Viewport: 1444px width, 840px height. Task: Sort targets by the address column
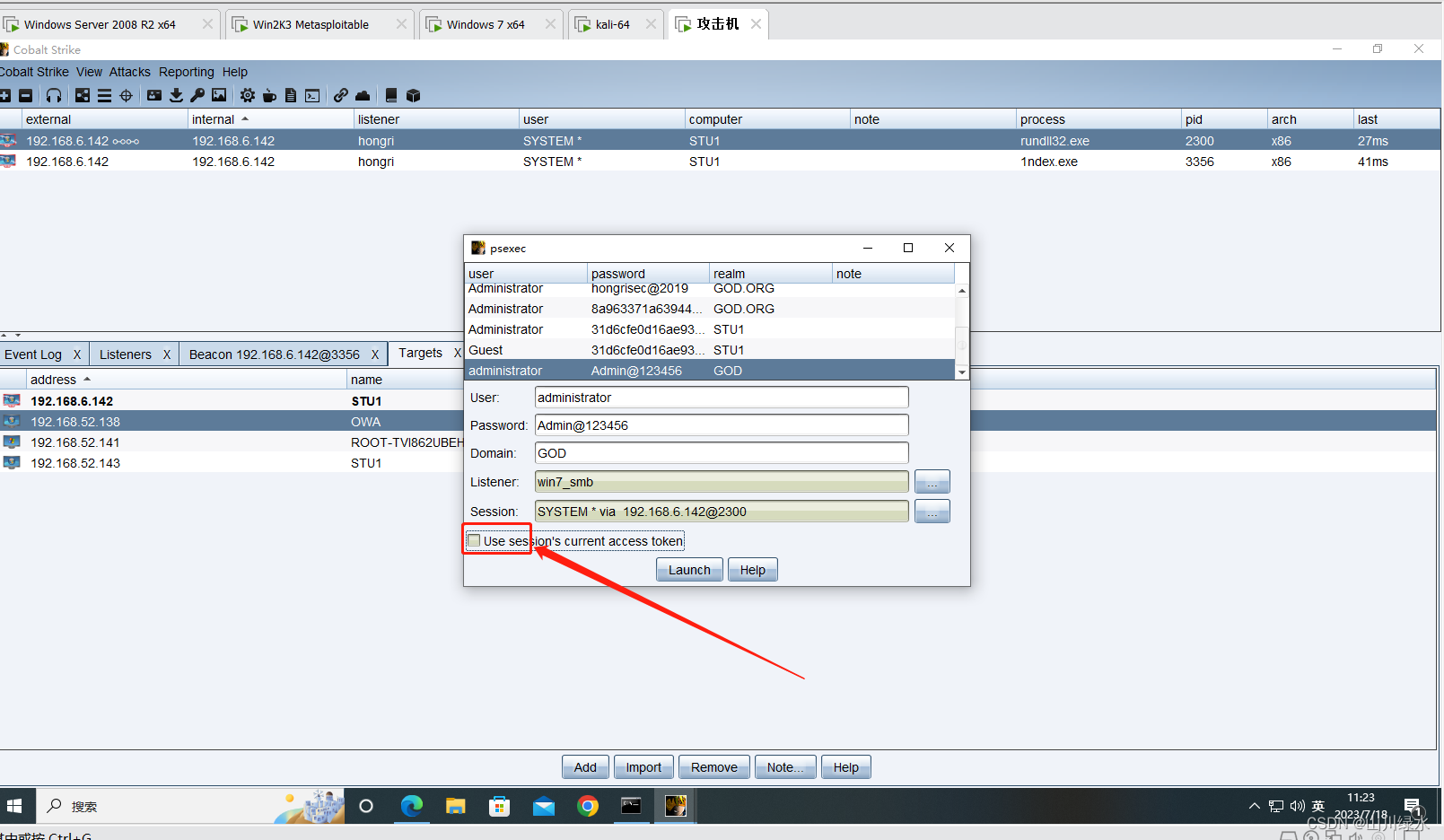tap(186, 380)
